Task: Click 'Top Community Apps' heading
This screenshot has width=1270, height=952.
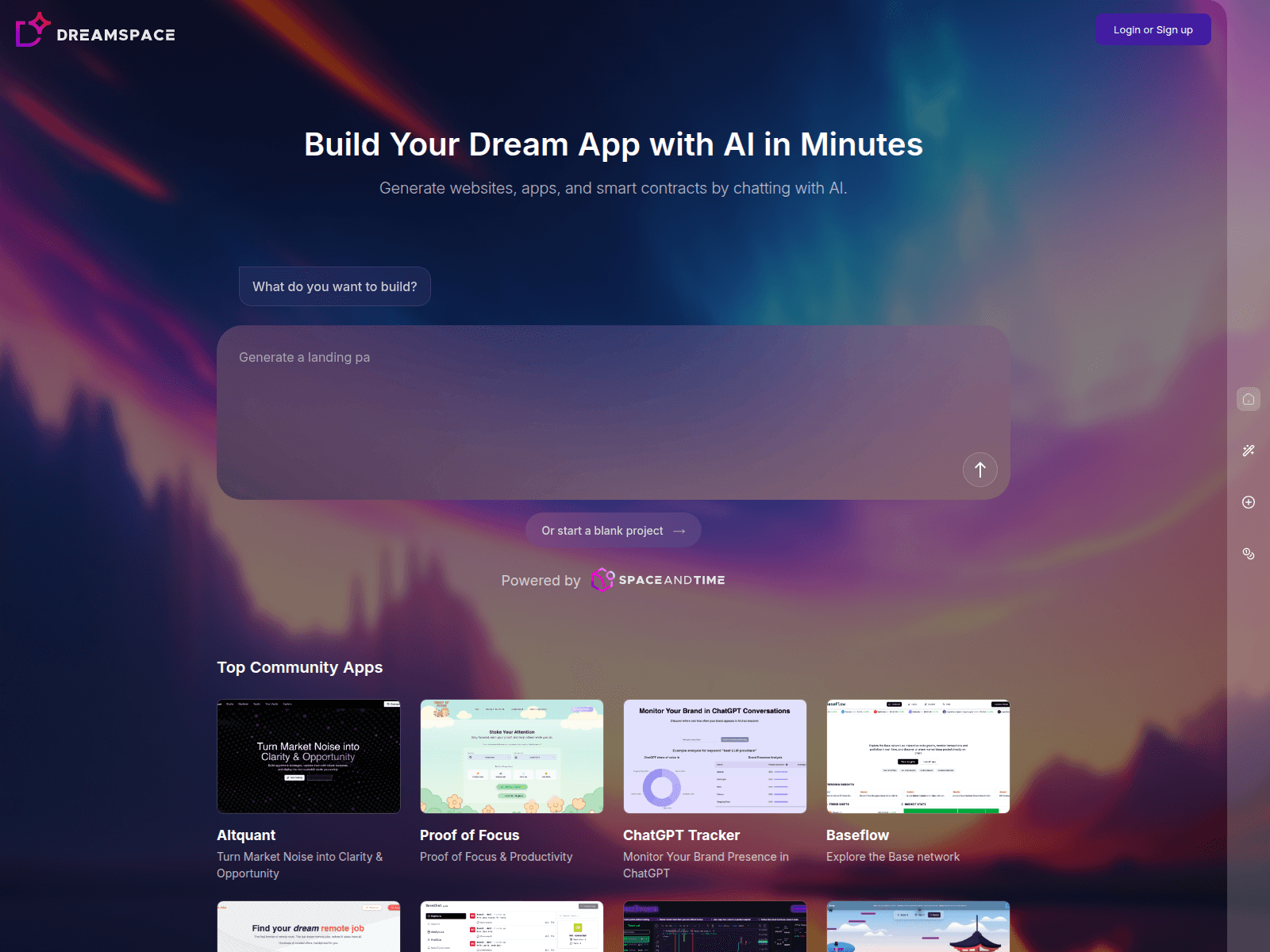Action: (x=300, y=667)
